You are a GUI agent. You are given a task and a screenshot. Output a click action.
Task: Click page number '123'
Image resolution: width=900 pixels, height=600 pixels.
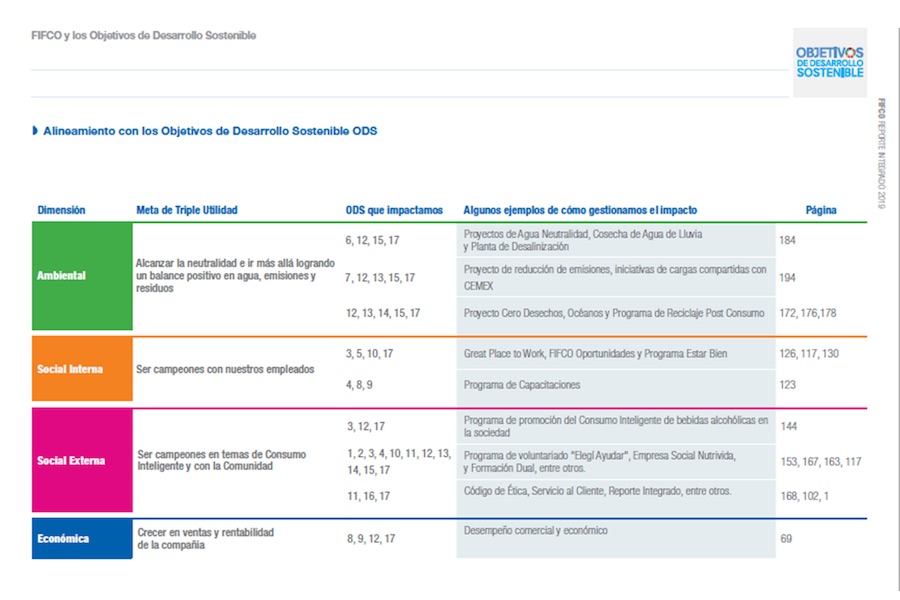[788, 385]
